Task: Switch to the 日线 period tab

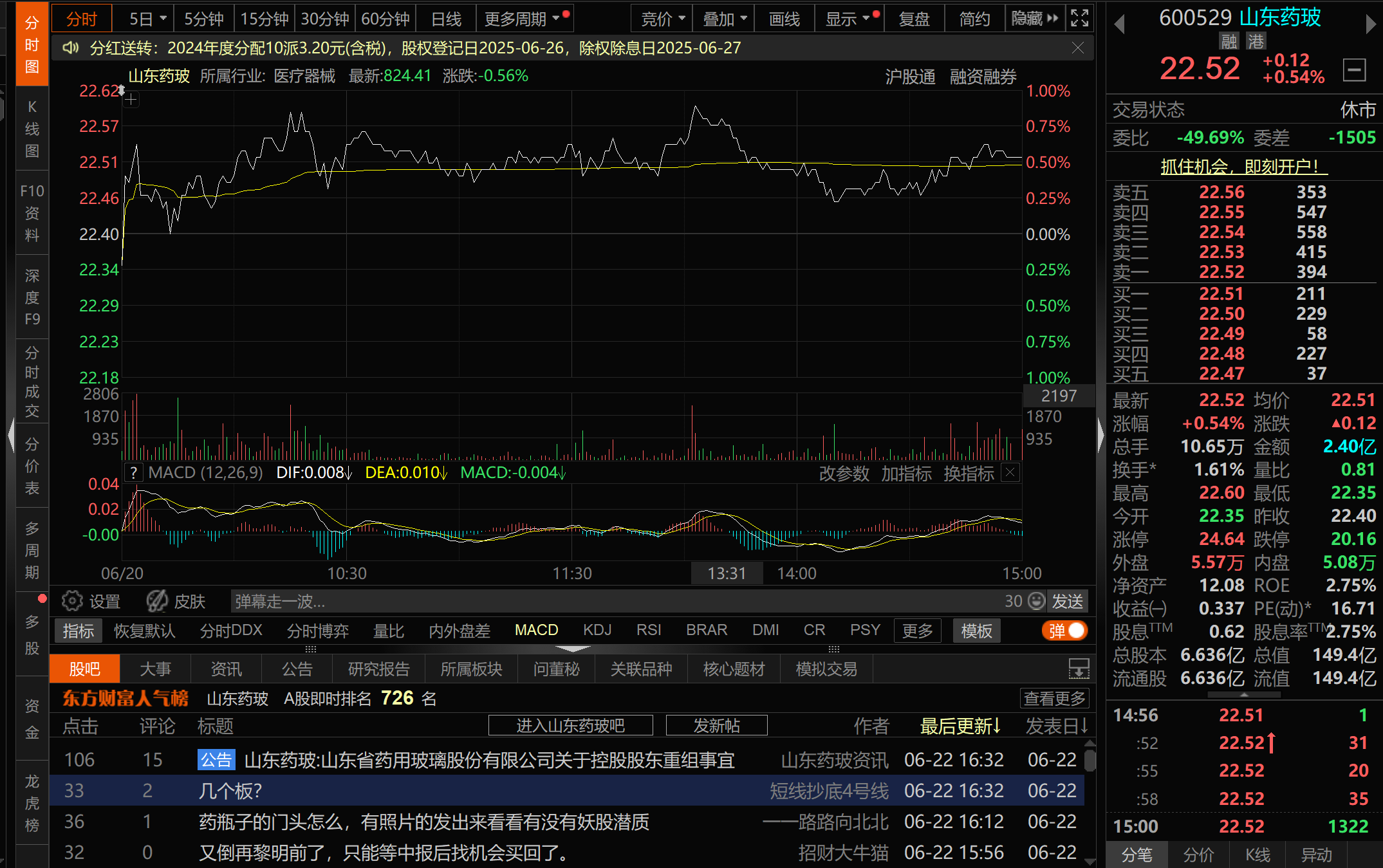Action: [446, 19]
